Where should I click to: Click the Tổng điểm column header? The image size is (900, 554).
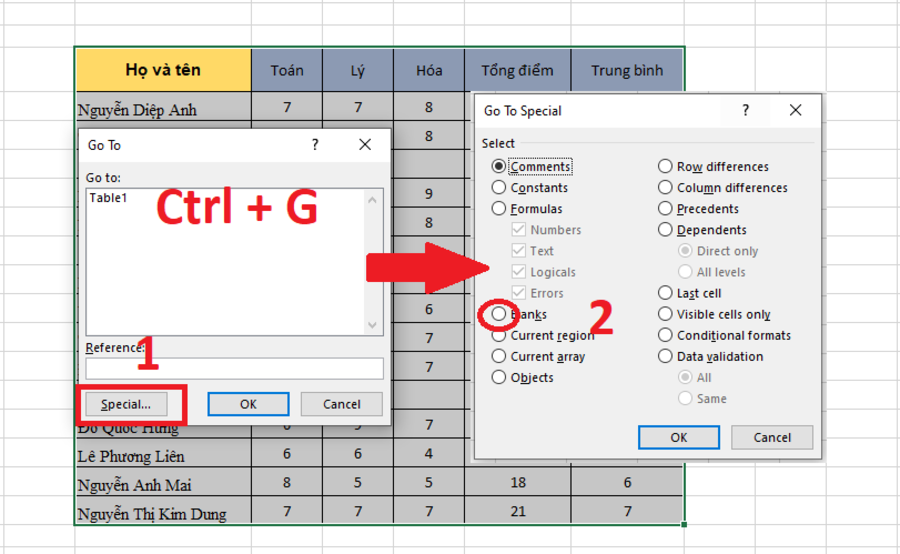point(518,70)
